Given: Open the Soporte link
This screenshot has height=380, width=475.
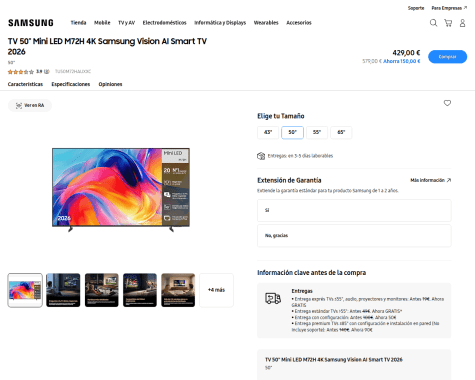Looking at the screenshot, I should click(x=416, y=8).
